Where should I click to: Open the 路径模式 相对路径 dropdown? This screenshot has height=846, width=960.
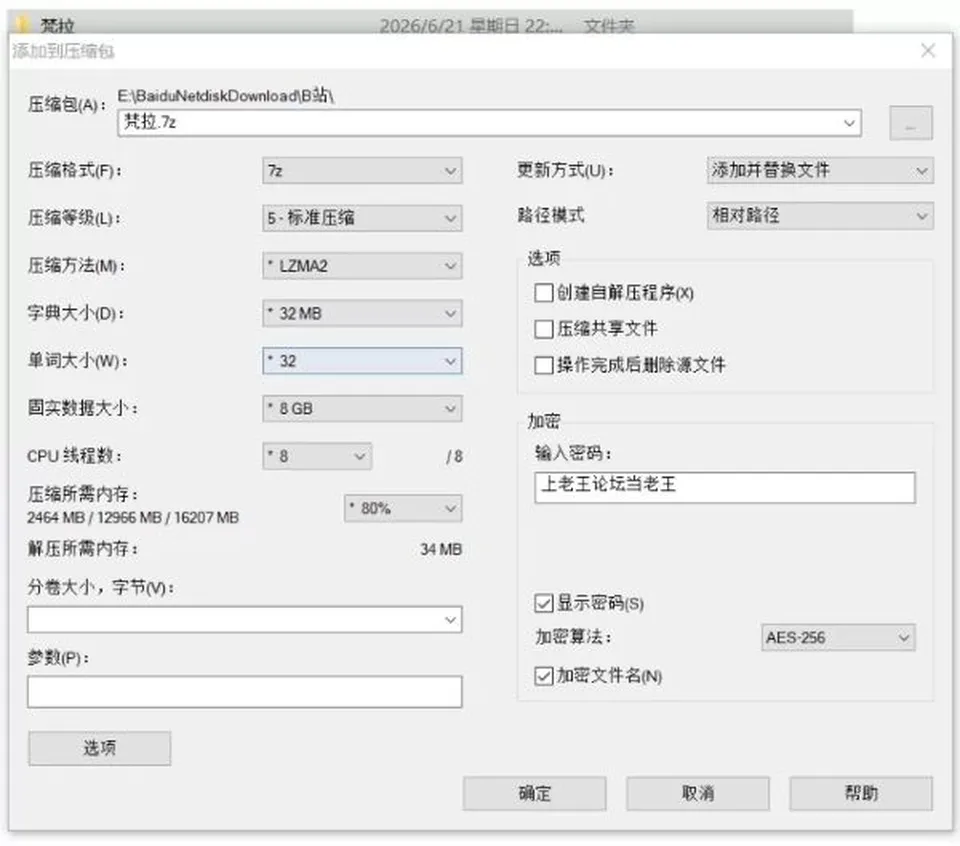[x=820, y=215]
